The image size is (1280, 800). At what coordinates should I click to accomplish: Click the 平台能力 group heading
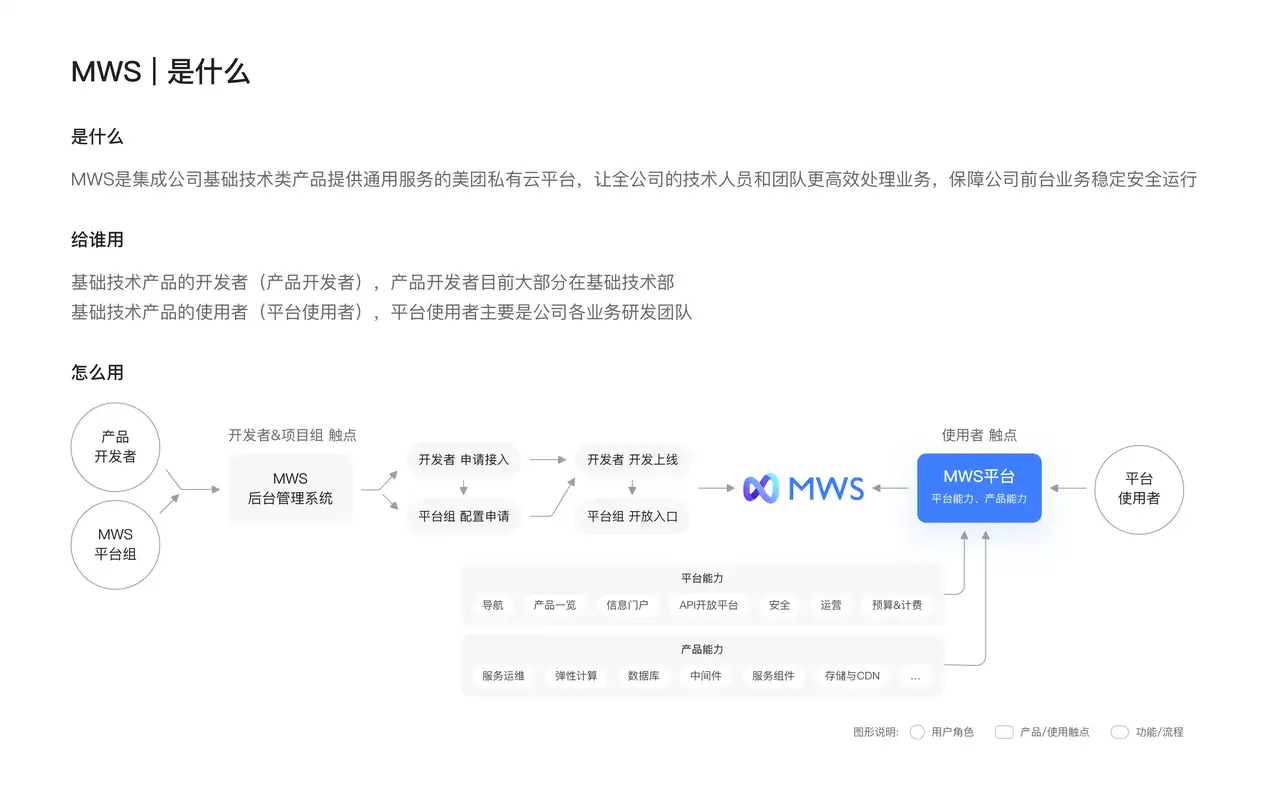pos(702,578)
